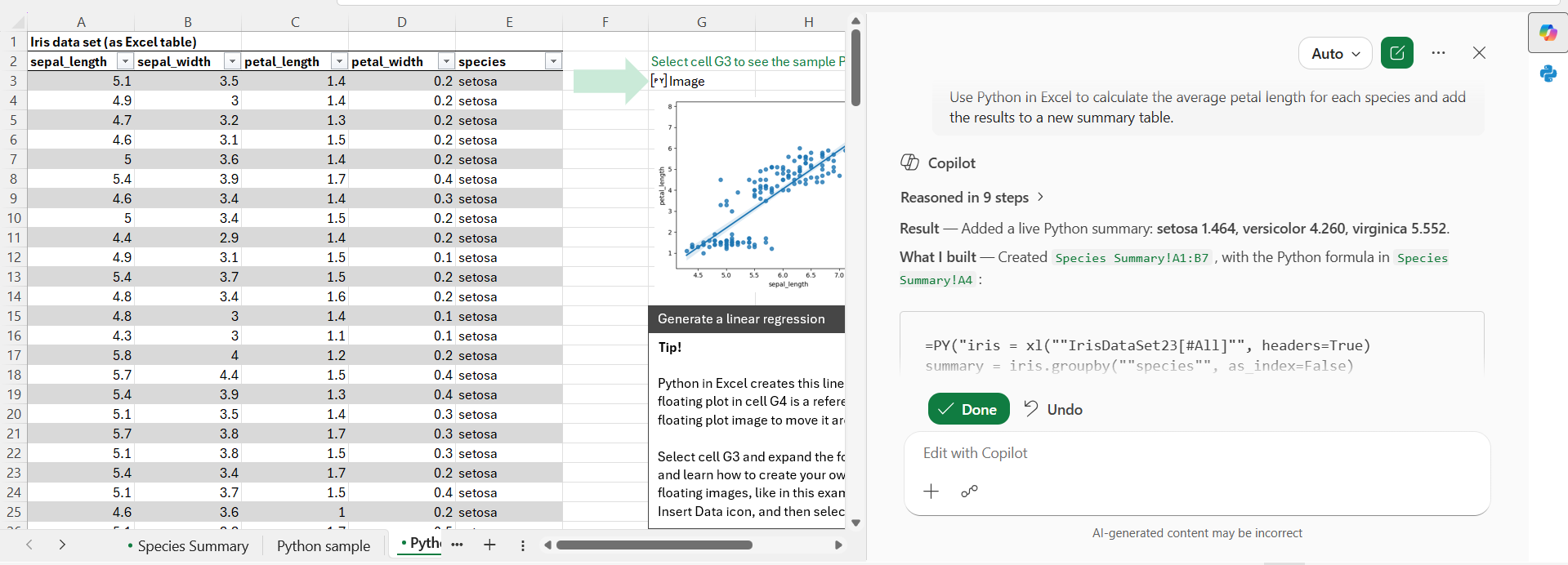Open the Python sidebar icon

[x=1548, y=73]
